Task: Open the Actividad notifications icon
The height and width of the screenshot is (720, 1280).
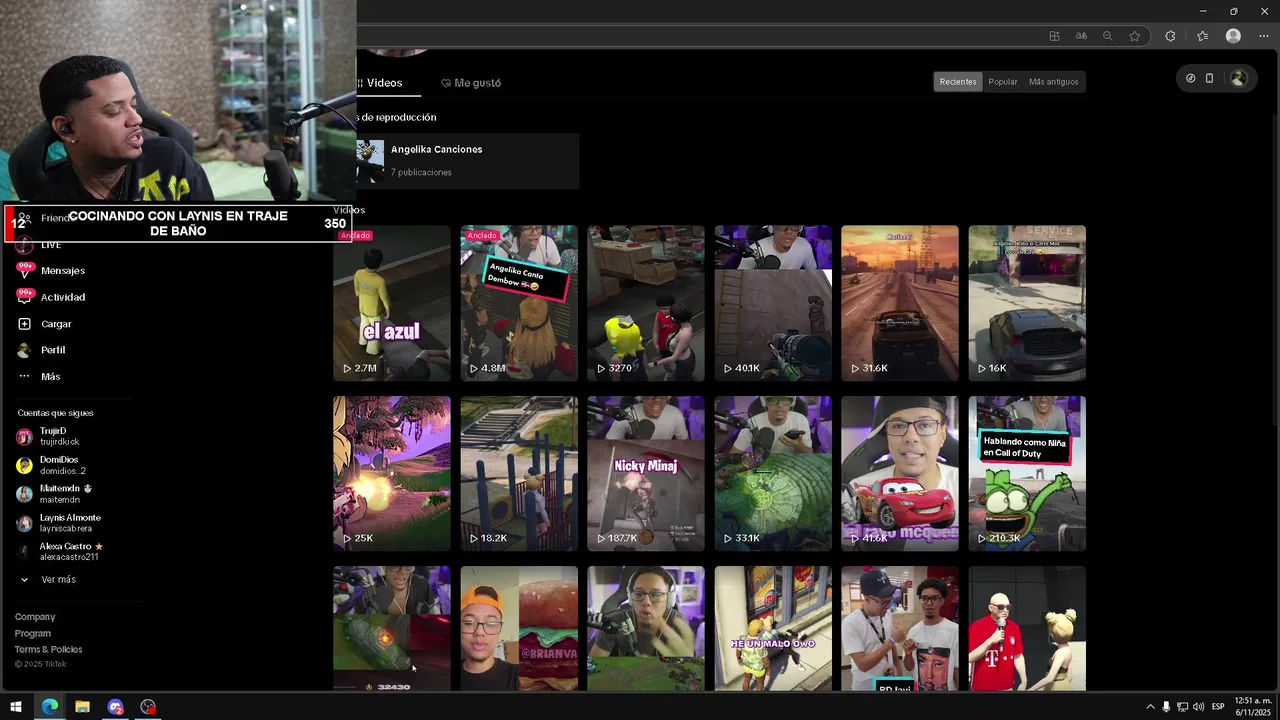Action: (25, 296)
